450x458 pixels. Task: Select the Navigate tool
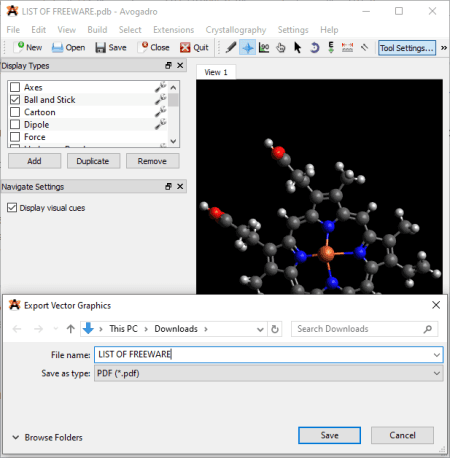247,48
